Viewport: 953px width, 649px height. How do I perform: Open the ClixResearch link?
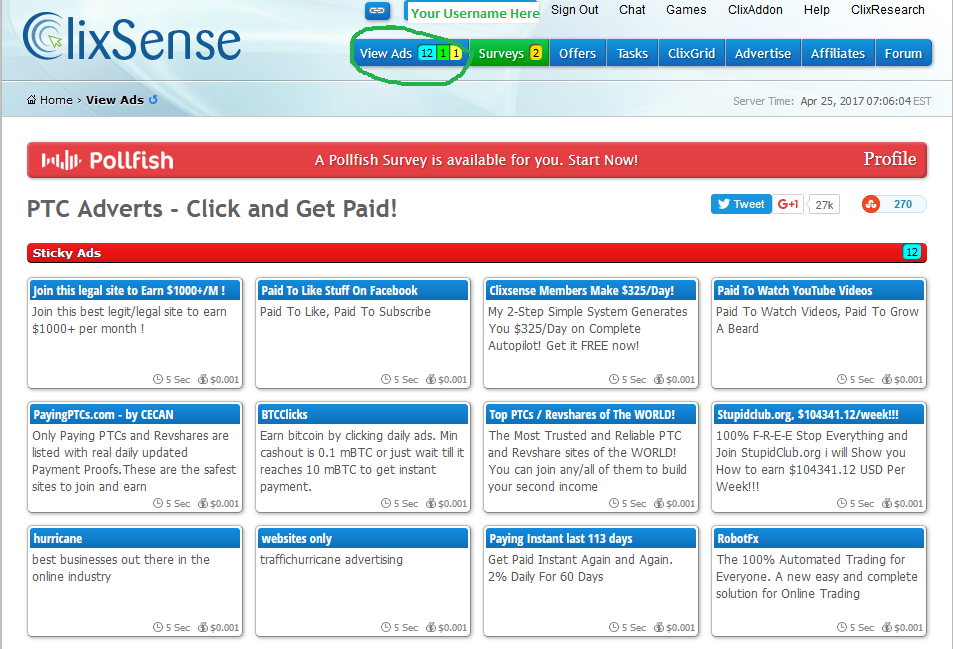pyautogui.click(x=887, y=10)
